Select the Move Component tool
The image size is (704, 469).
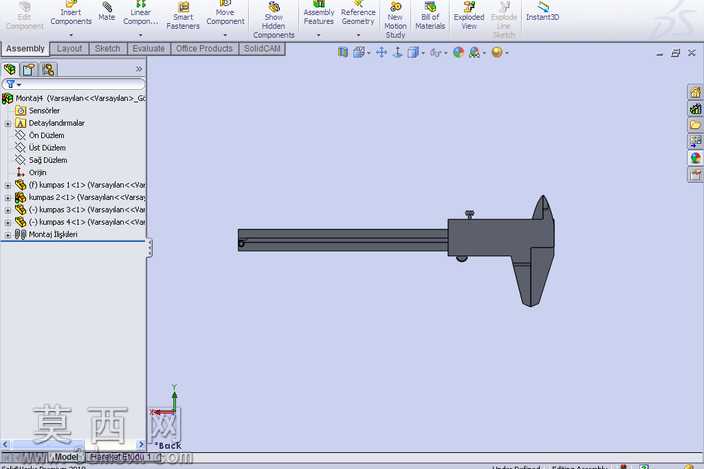225,13
